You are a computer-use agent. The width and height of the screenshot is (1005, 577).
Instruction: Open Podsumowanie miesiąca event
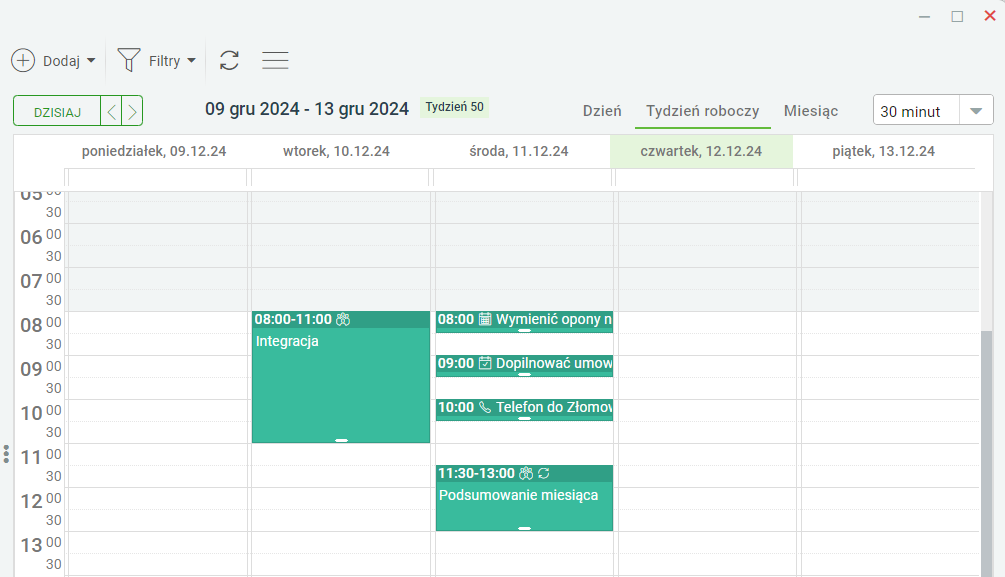[x=524, y=498]
